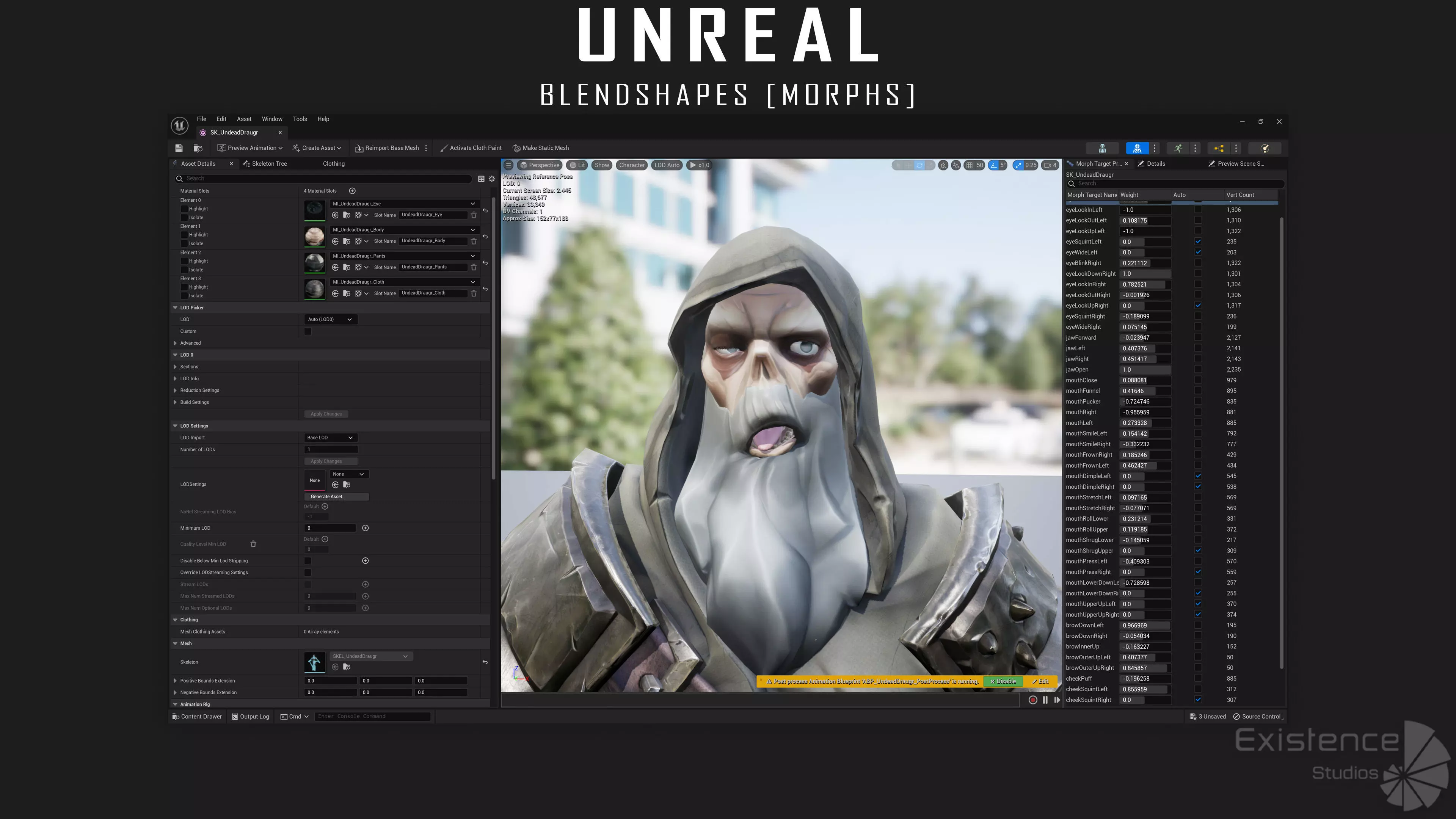Collapse the LOD Picker section
The image size is (1456, 819).
[175, 308]
